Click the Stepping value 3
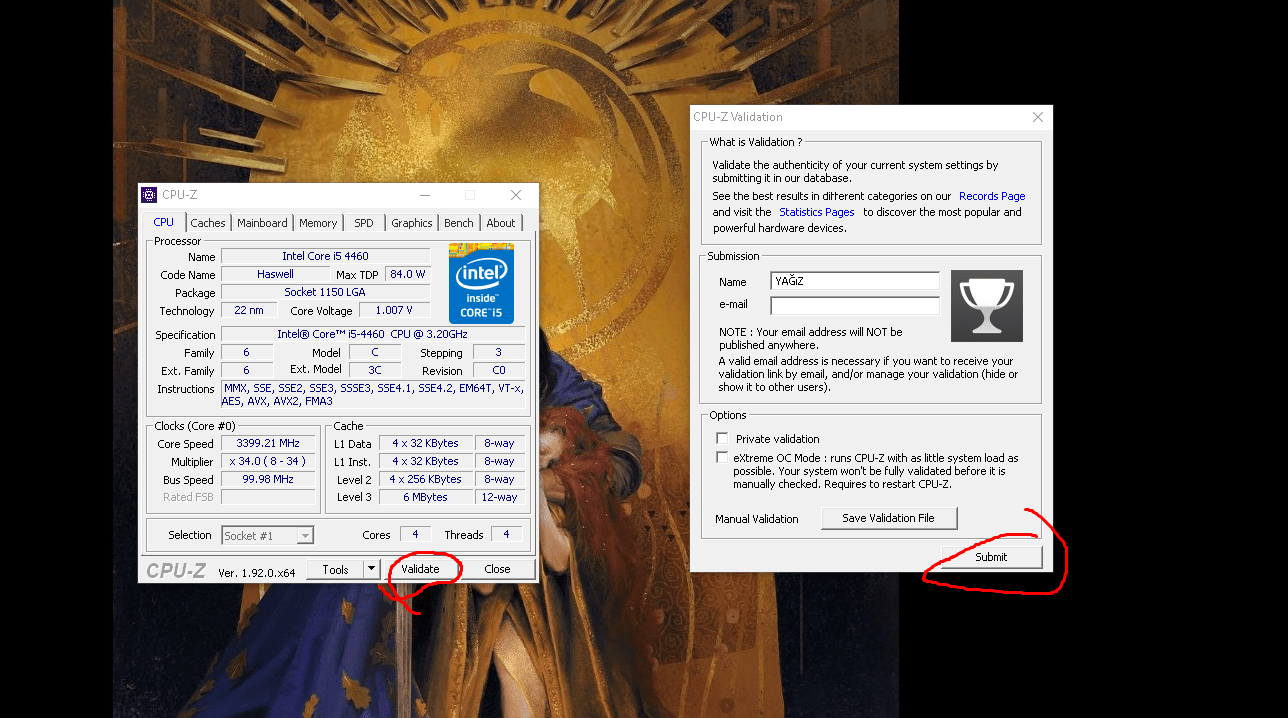The width and height of the screenshot is (1288, 718). click(499, 352)
